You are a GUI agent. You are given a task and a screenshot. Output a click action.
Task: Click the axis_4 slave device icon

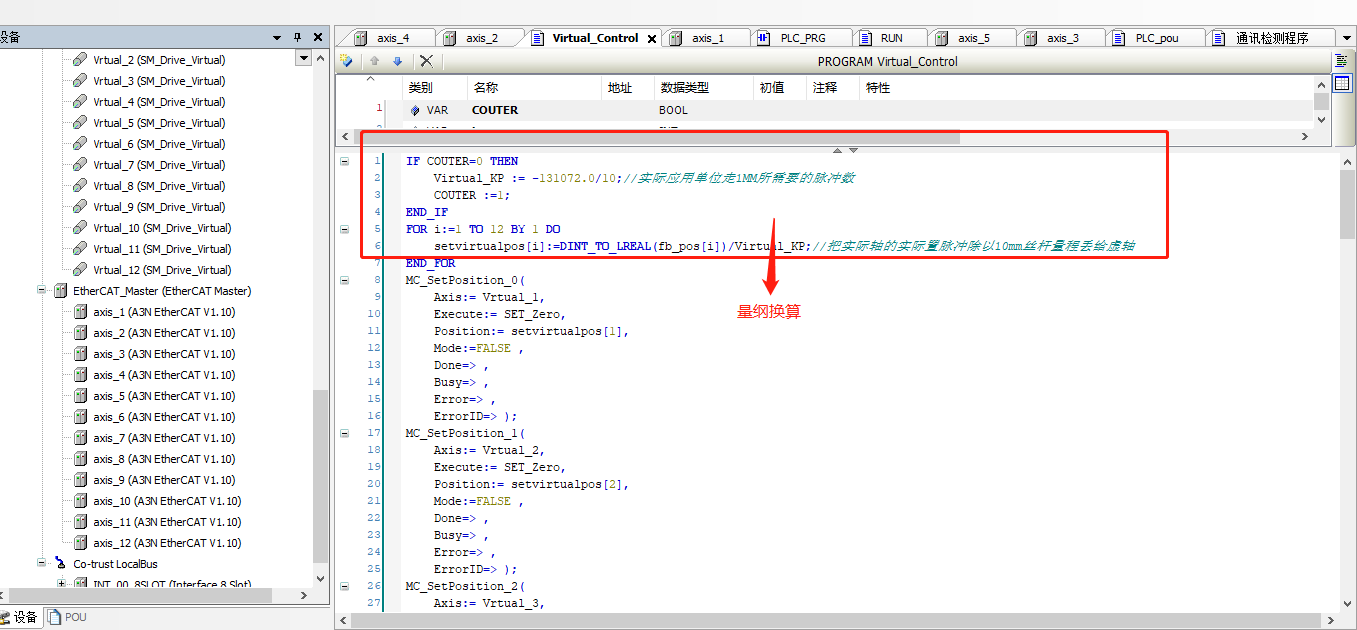tap(81, 375)
